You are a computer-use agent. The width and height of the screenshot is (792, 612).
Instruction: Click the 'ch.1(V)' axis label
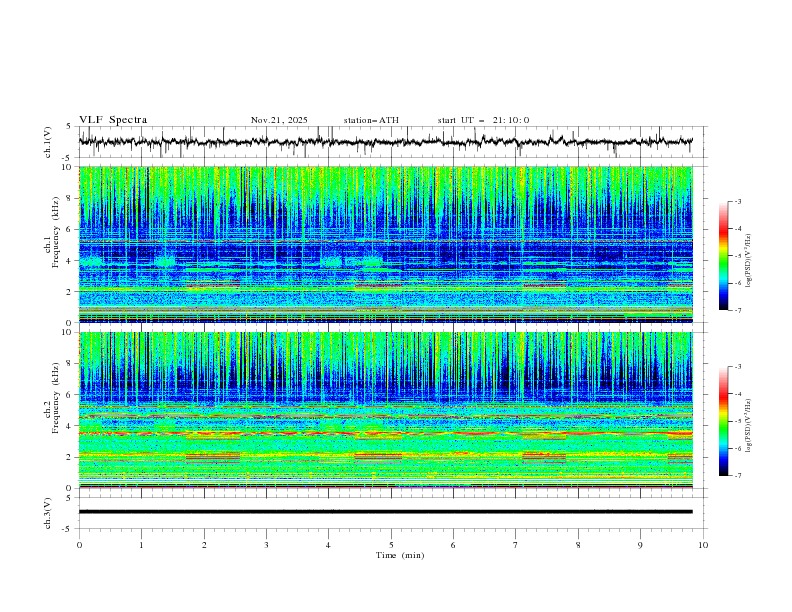tap(48, 142)
